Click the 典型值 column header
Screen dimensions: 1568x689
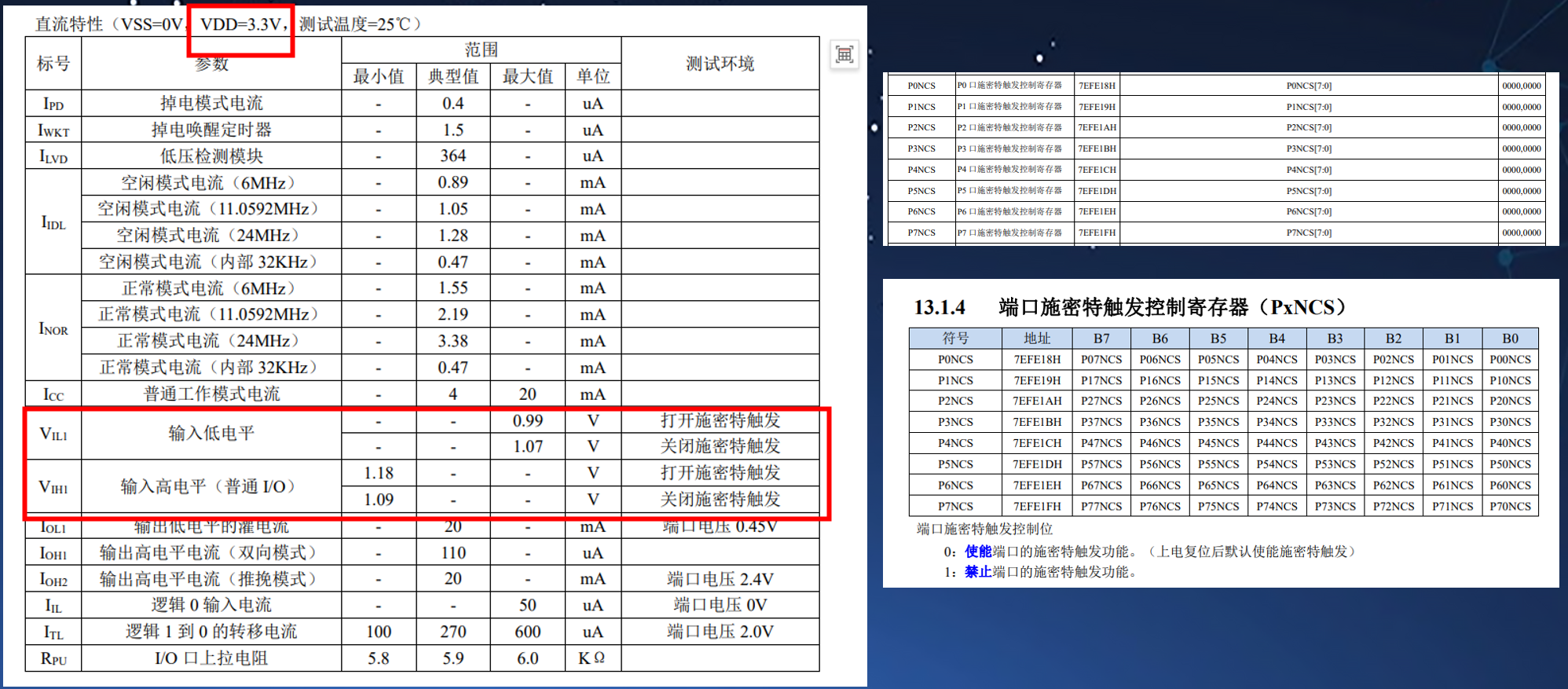pyautogui.click(x=452, y=76)
